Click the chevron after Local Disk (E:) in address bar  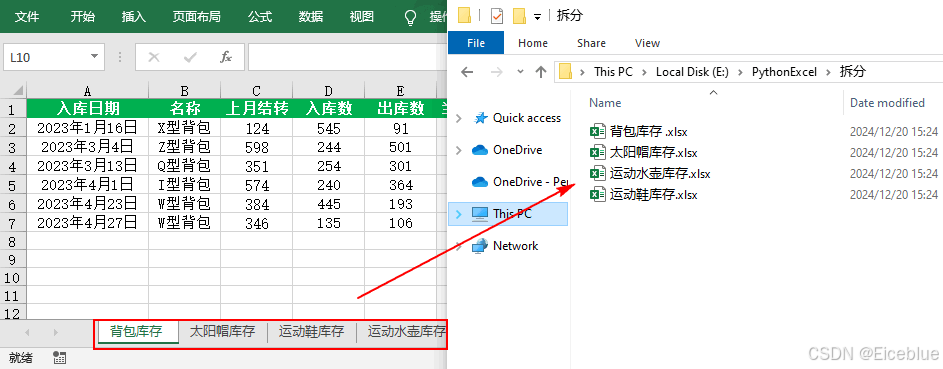740,72
